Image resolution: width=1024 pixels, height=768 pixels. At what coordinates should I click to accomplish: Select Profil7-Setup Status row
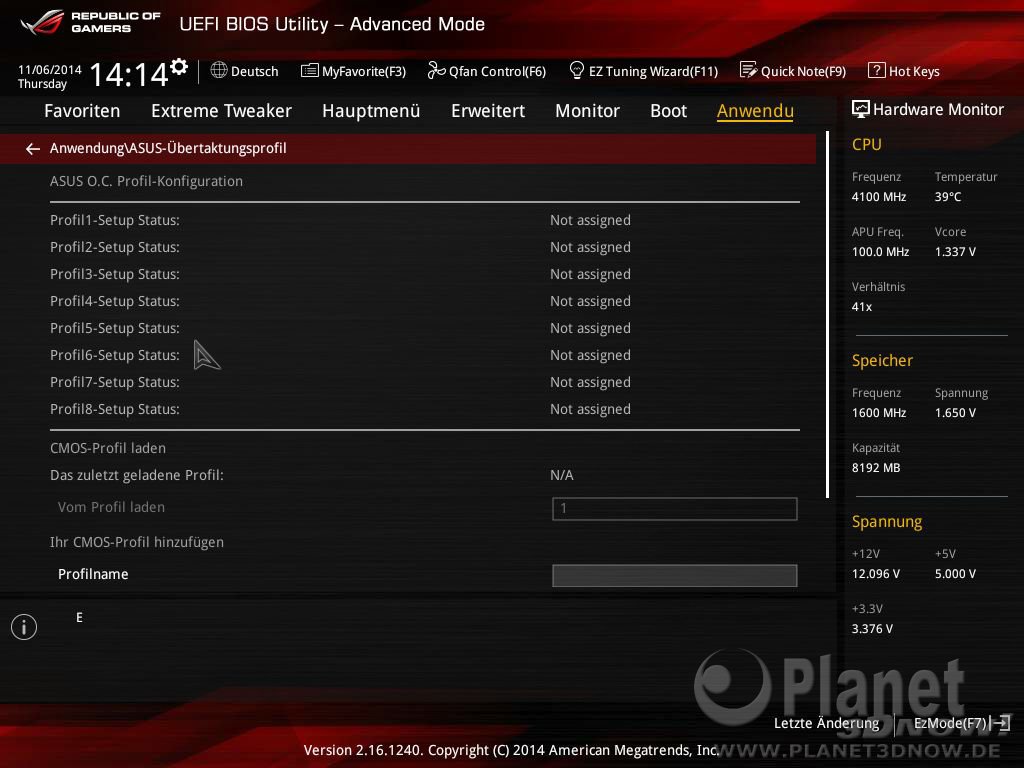click(424, 382)
